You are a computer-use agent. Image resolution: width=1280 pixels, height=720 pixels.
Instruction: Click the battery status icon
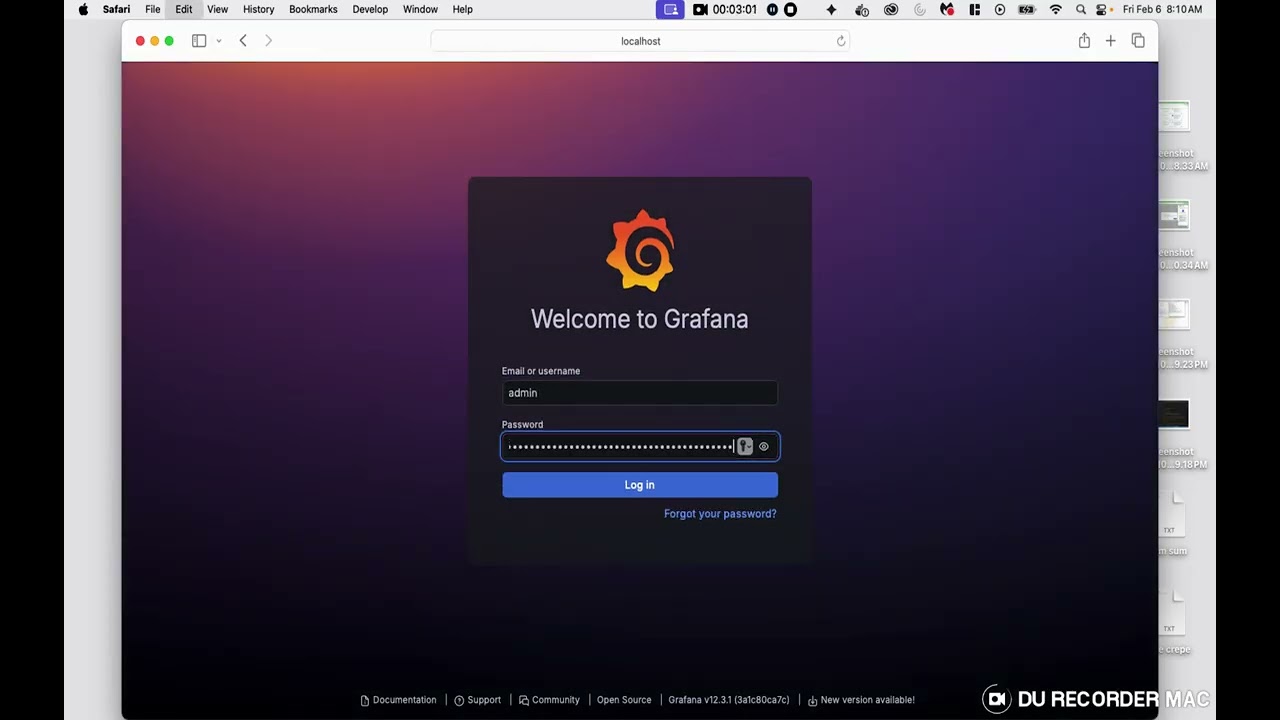(1027, 9)
